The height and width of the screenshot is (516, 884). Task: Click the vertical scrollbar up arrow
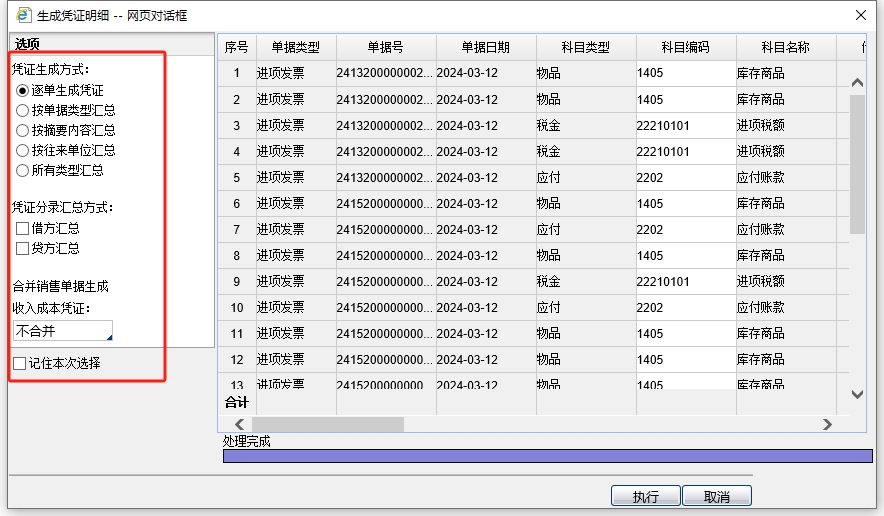858,83
